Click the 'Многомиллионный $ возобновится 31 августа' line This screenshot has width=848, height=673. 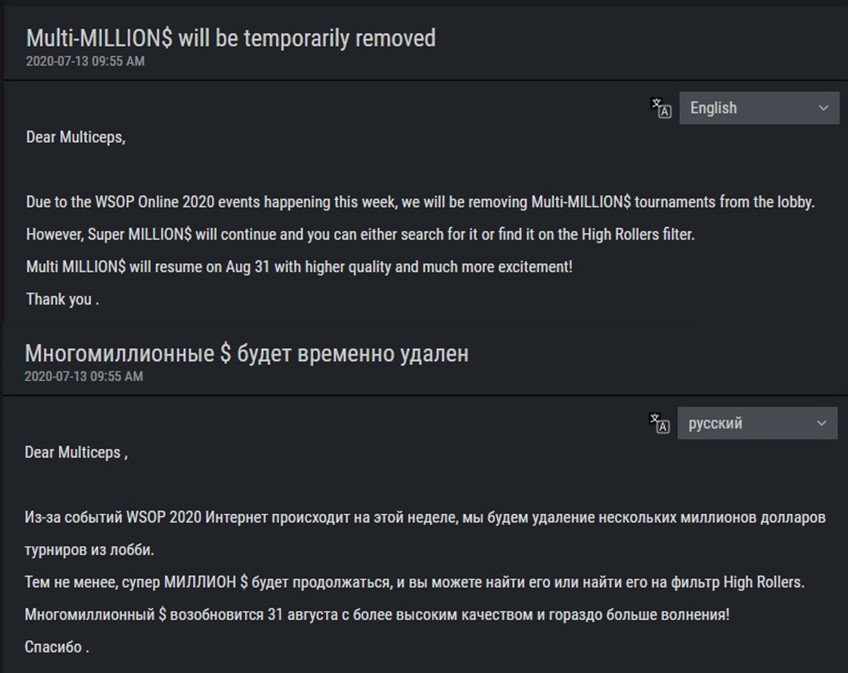pyautogui.click(x=377, y=615)
